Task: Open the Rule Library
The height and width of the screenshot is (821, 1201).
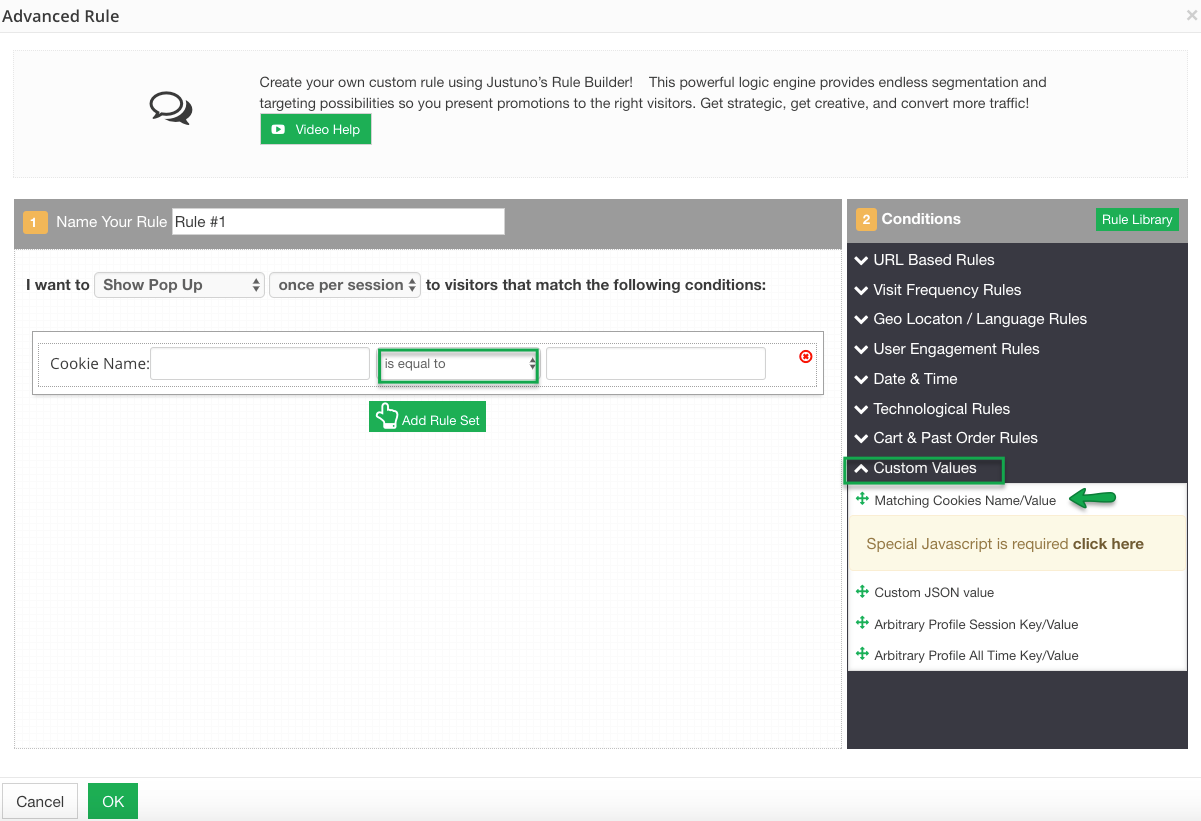Action: 1136,220
